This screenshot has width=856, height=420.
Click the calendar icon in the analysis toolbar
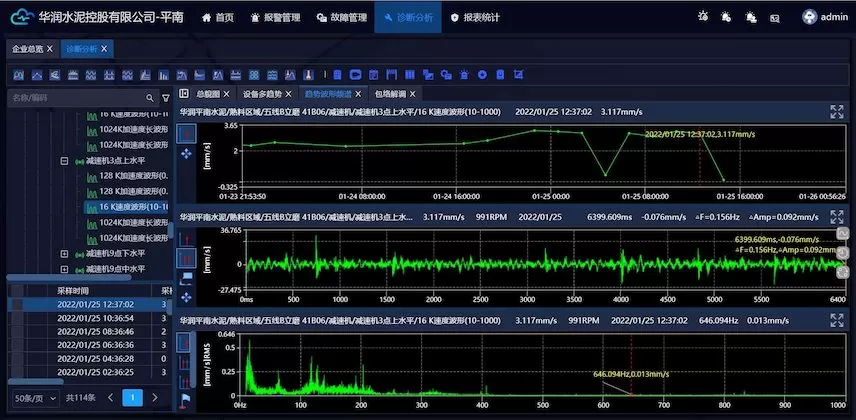pyautogui.click(x=373, y=75)
